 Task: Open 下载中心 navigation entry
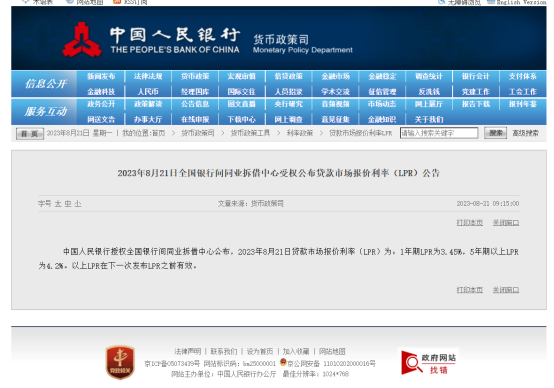tap(242, 119)
